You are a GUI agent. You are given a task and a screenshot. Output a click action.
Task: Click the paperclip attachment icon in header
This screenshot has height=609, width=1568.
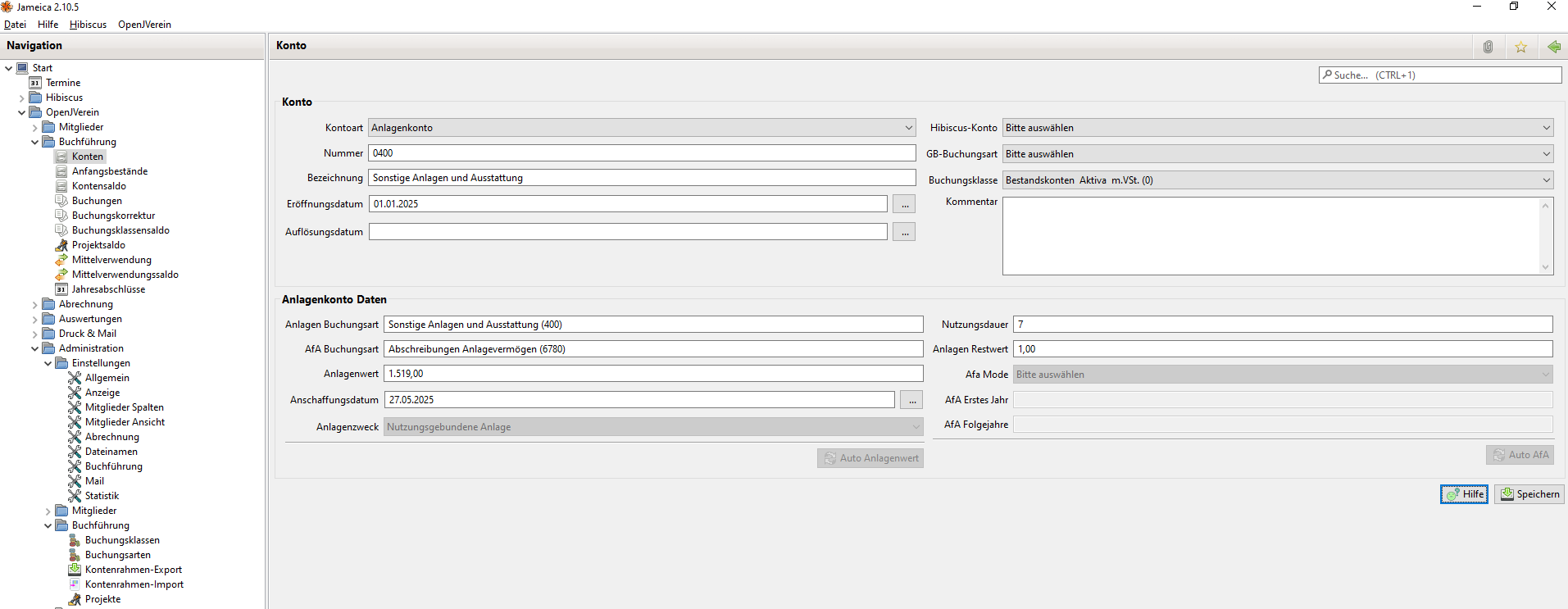coord(1488,47)
